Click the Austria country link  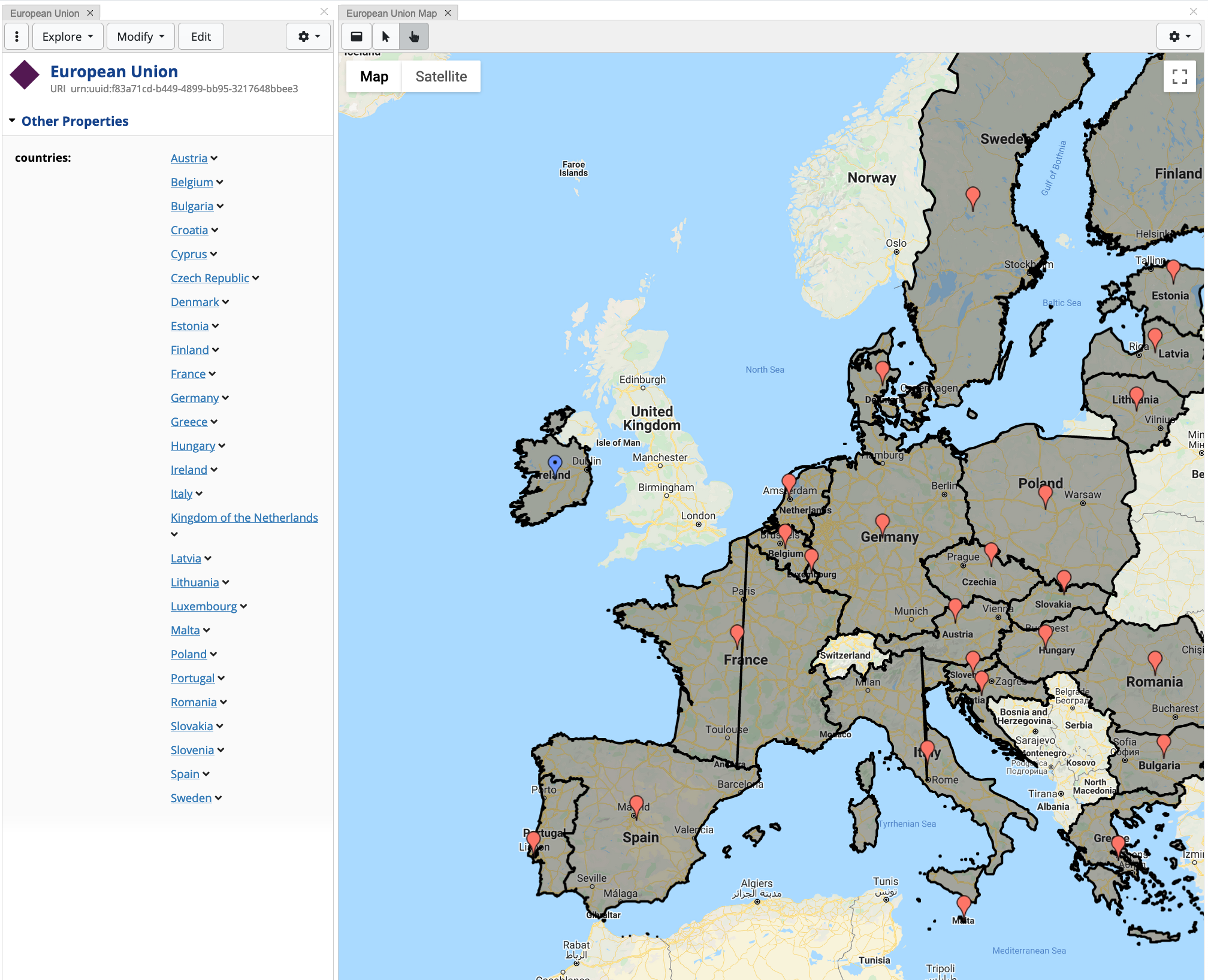tap(188, 158)
